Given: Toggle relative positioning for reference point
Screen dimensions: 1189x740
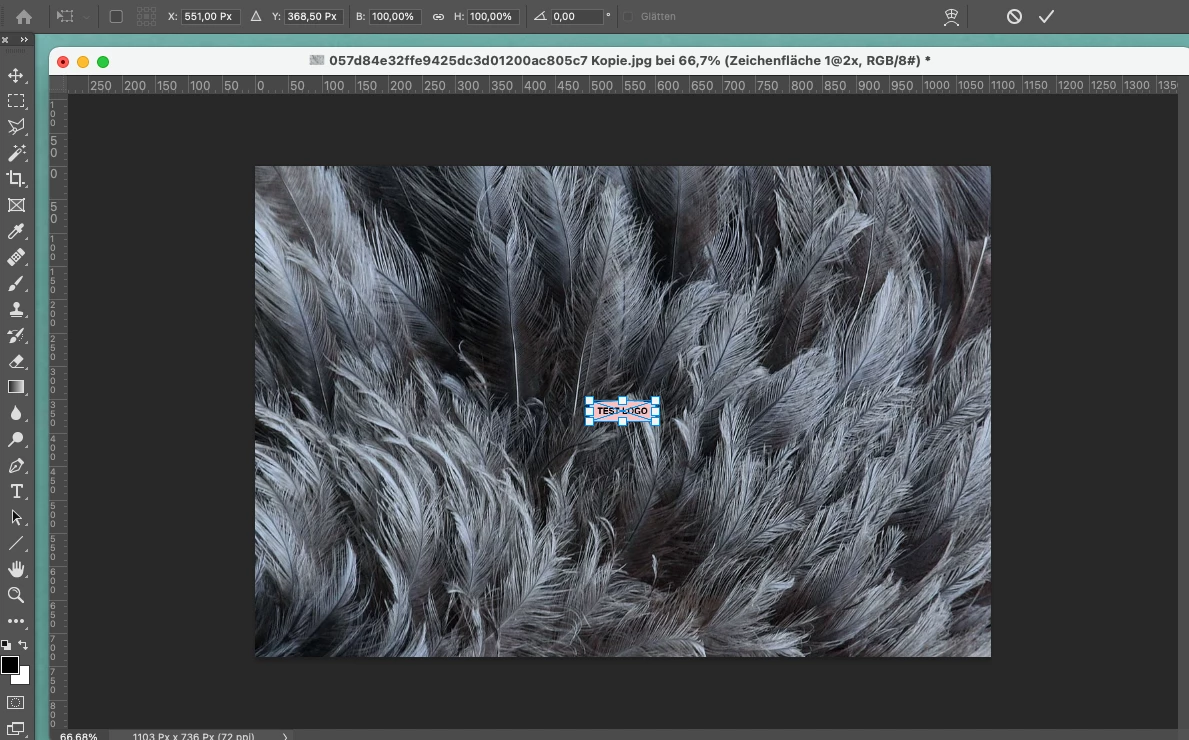Looking at the screenshot, I should pyautogui.click(x=256, y=17).
